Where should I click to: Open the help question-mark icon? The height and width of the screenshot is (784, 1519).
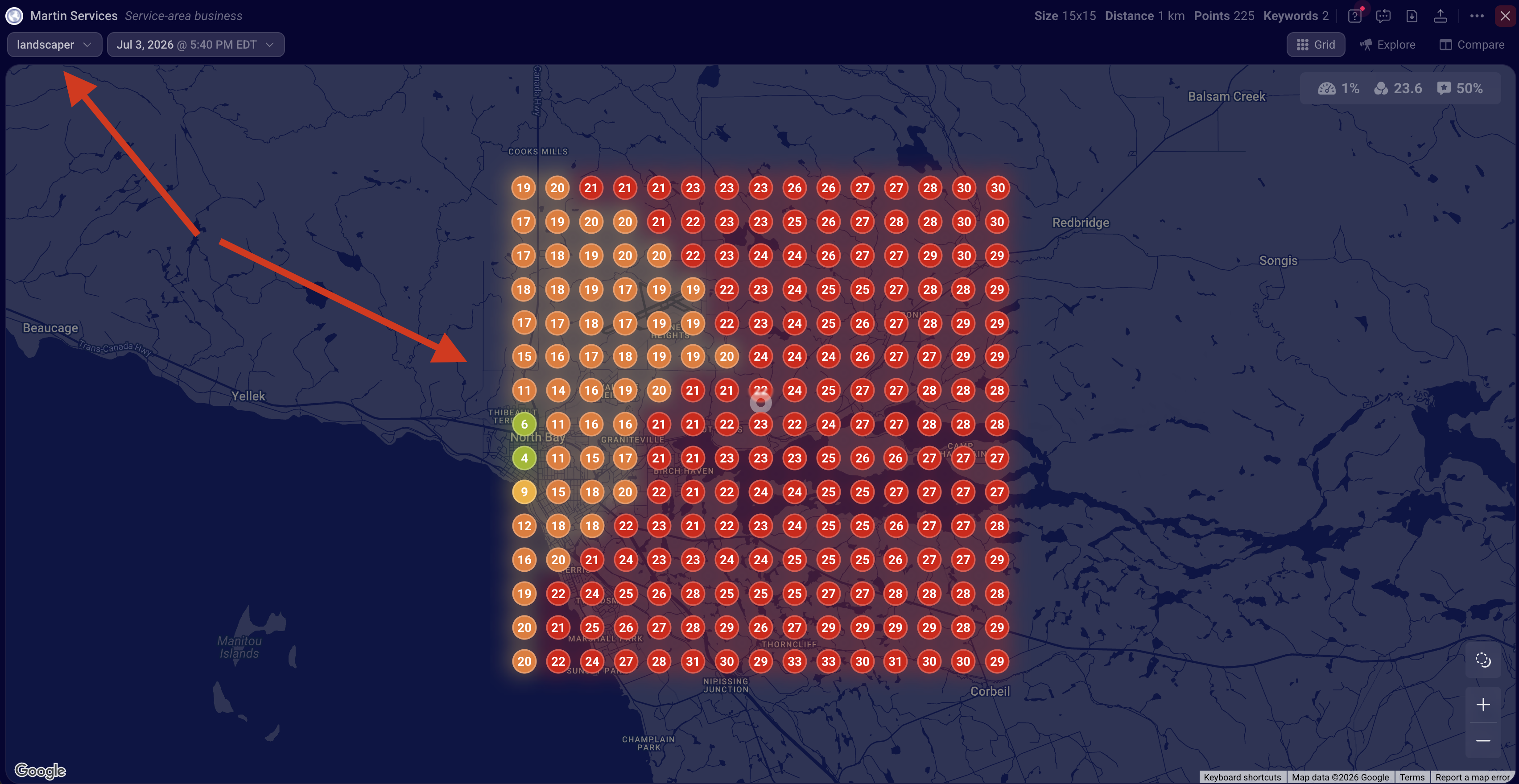[1354, 16]
